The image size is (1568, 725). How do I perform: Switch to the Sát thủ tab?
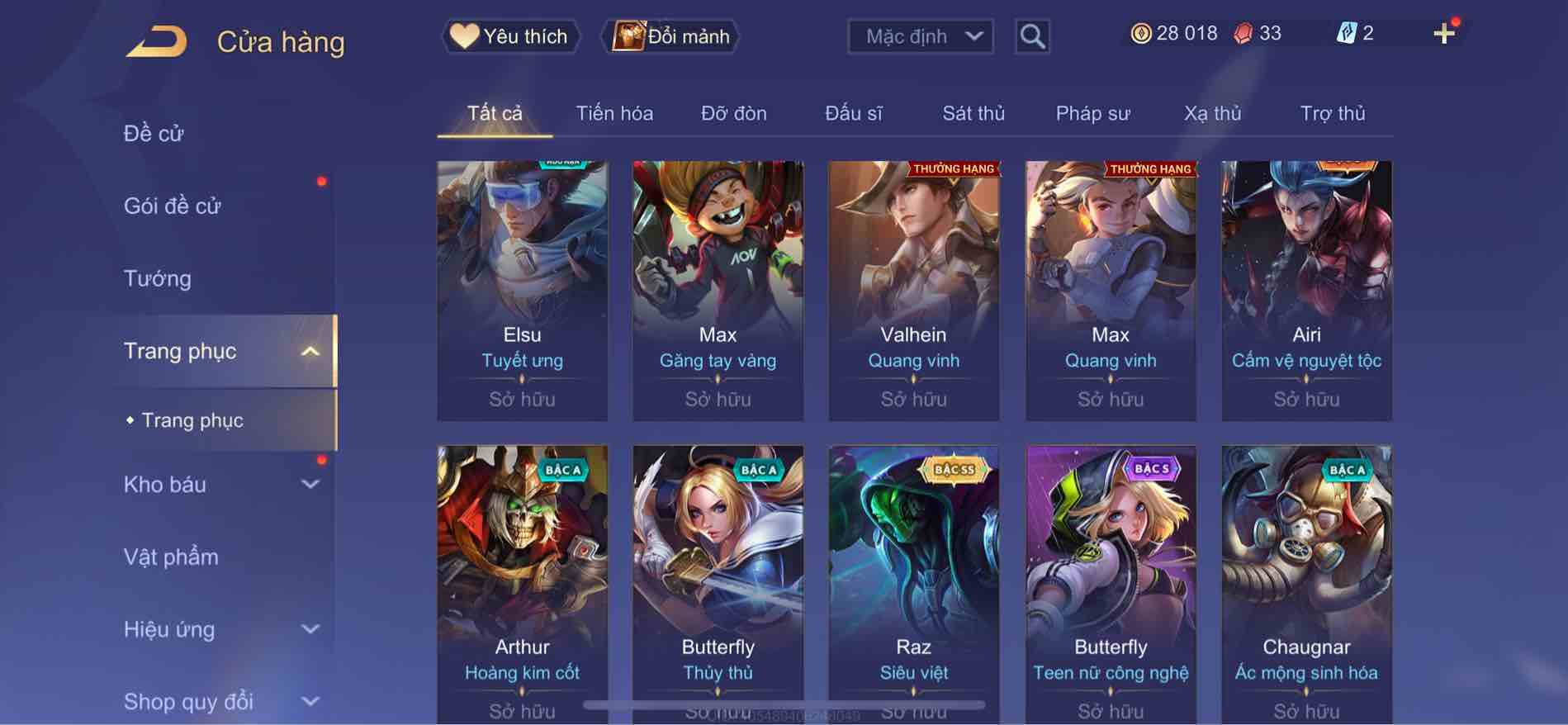pyautogui.click(x=973, y=113)
